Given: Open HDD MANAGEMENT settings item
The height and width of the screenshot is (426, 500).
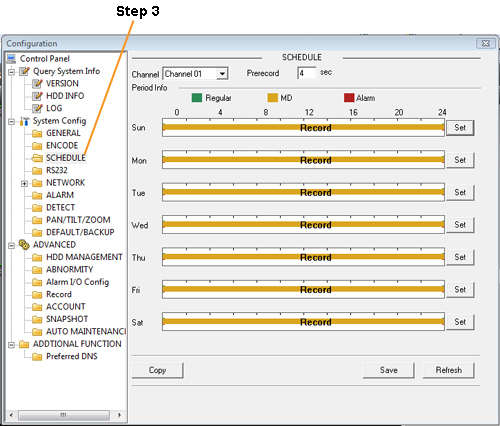Looking at the screenshot, I should [x=84, y=257].
